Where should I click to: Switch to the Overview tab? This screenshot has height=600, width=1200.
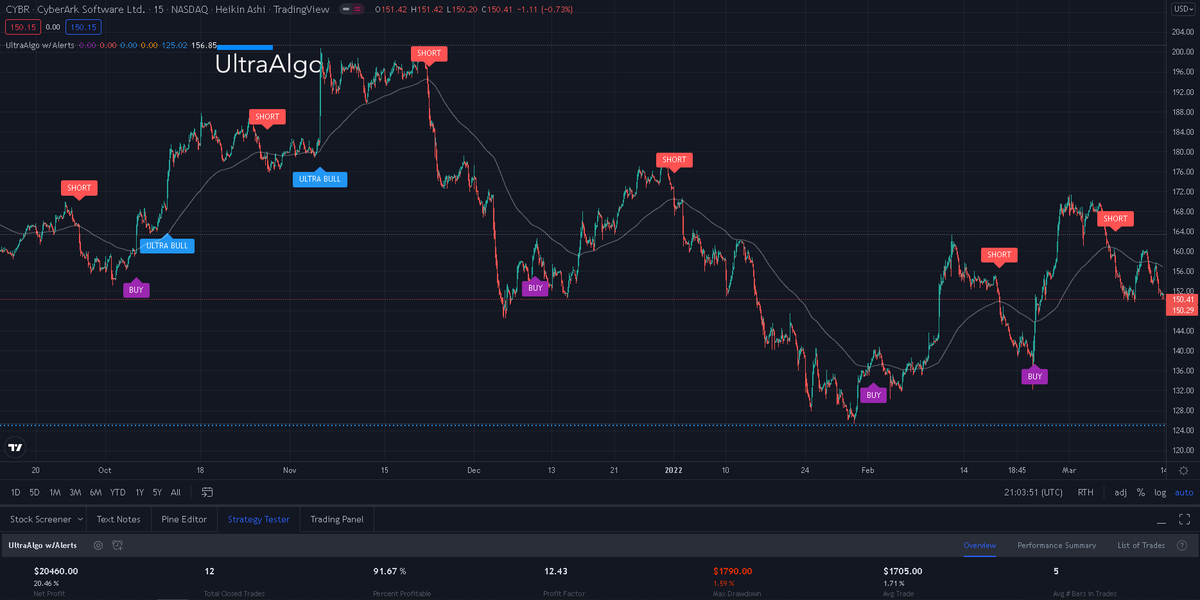point(980,545)
